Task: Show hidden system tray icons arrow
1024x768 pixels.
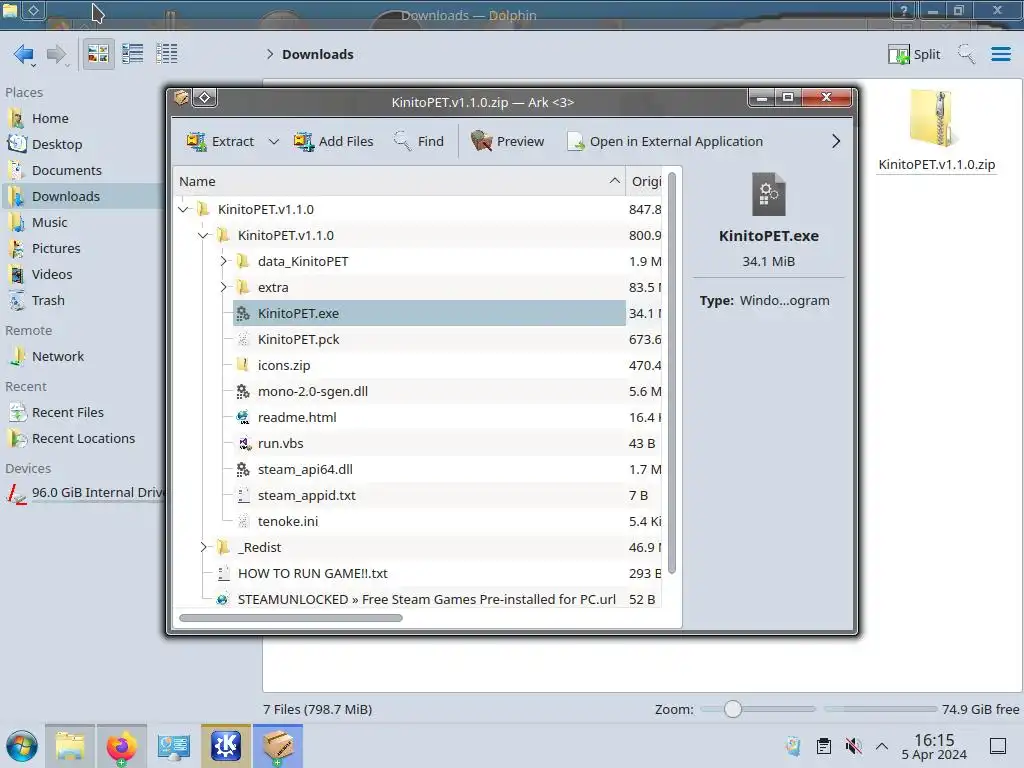Action: click(882, 746)
